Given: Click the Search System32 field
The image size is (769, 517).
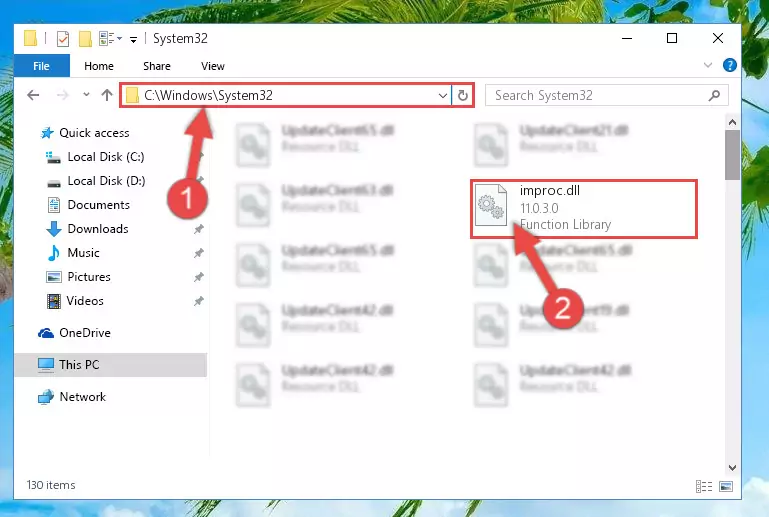Looking at the screenshot, I should [606, 95].
